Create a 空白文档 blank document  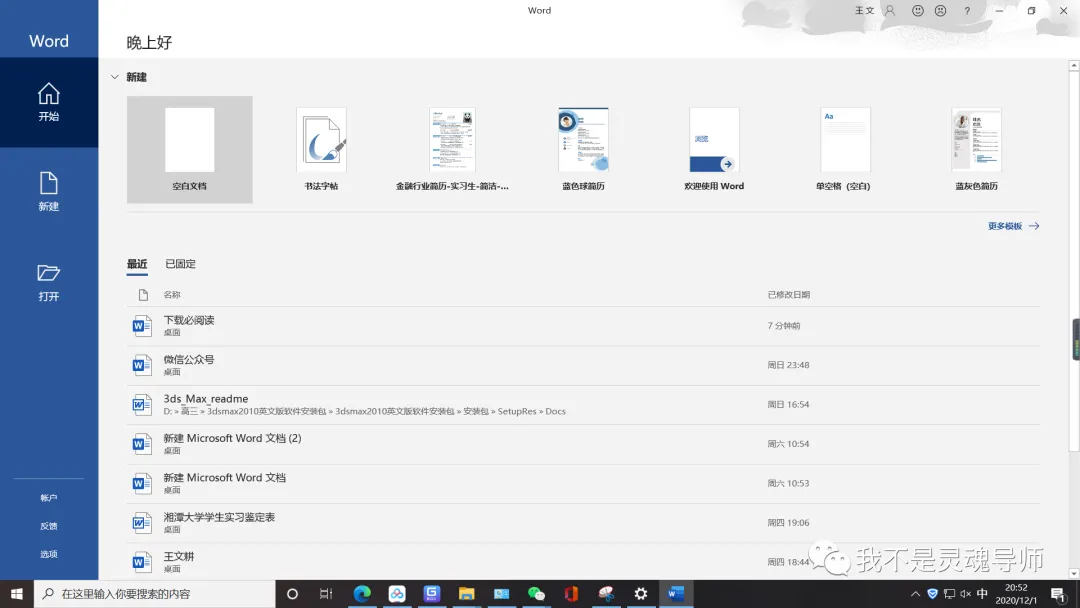pyautogui.click(x=189, y=149)
